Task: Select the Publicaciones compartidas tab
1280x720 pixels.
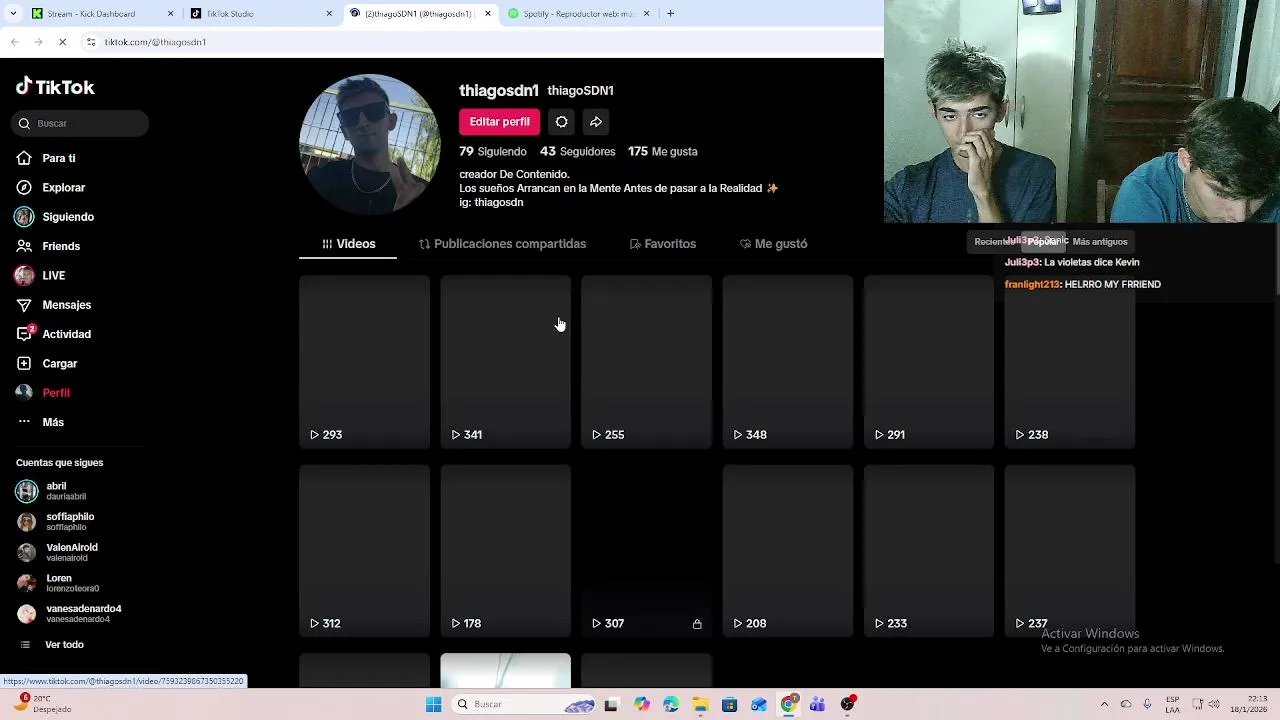Action: pos(502,244)
